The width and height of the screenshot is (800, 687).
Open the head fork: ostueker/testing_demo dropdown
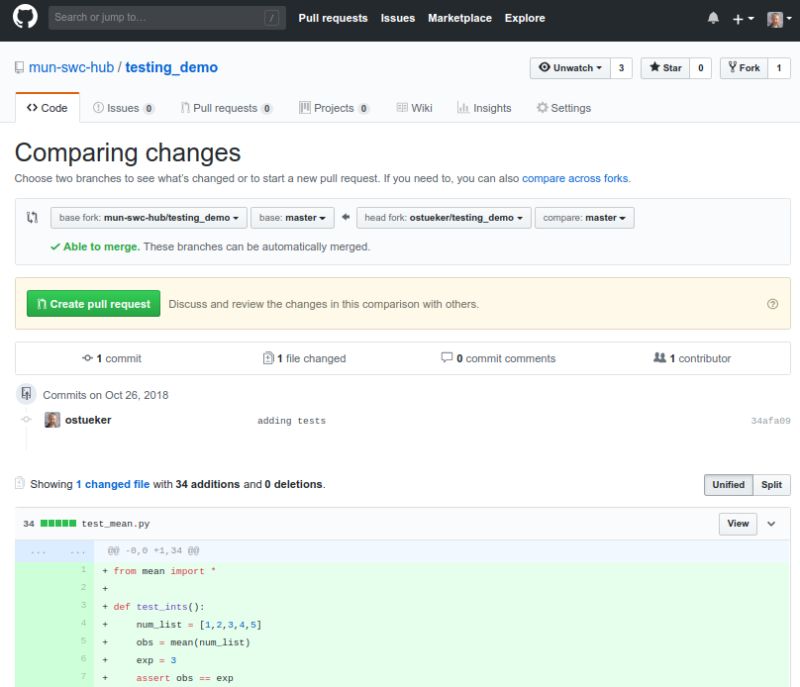pos(443,217)
